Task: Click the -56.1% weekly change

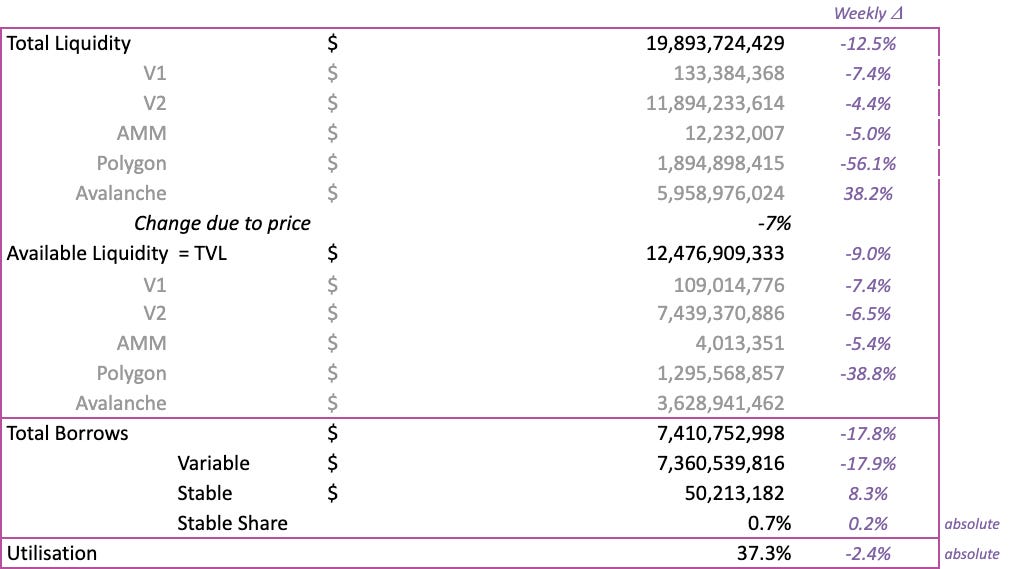Action: (x=868, y=164)
